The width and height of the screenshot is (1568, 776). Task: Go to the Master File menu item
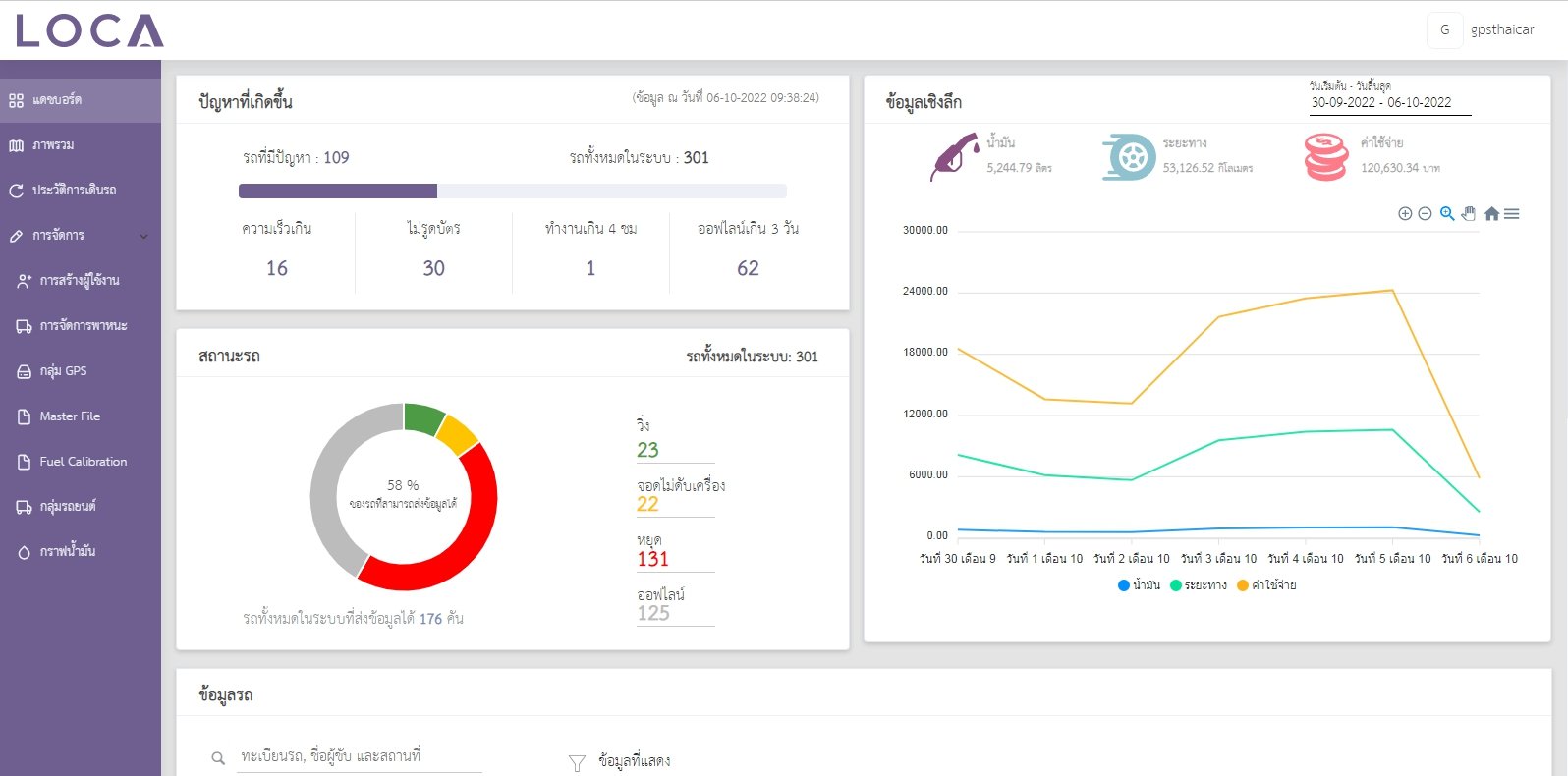70,416
